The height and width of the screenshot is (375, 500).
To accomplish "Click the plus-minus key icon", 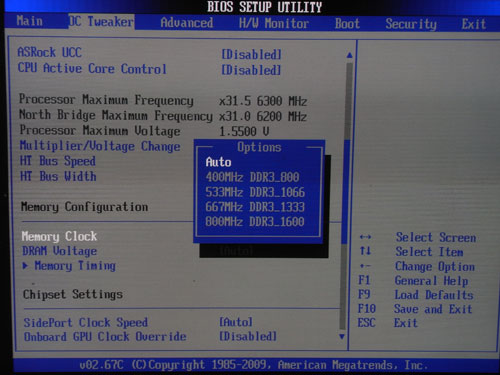I will 365,266.
